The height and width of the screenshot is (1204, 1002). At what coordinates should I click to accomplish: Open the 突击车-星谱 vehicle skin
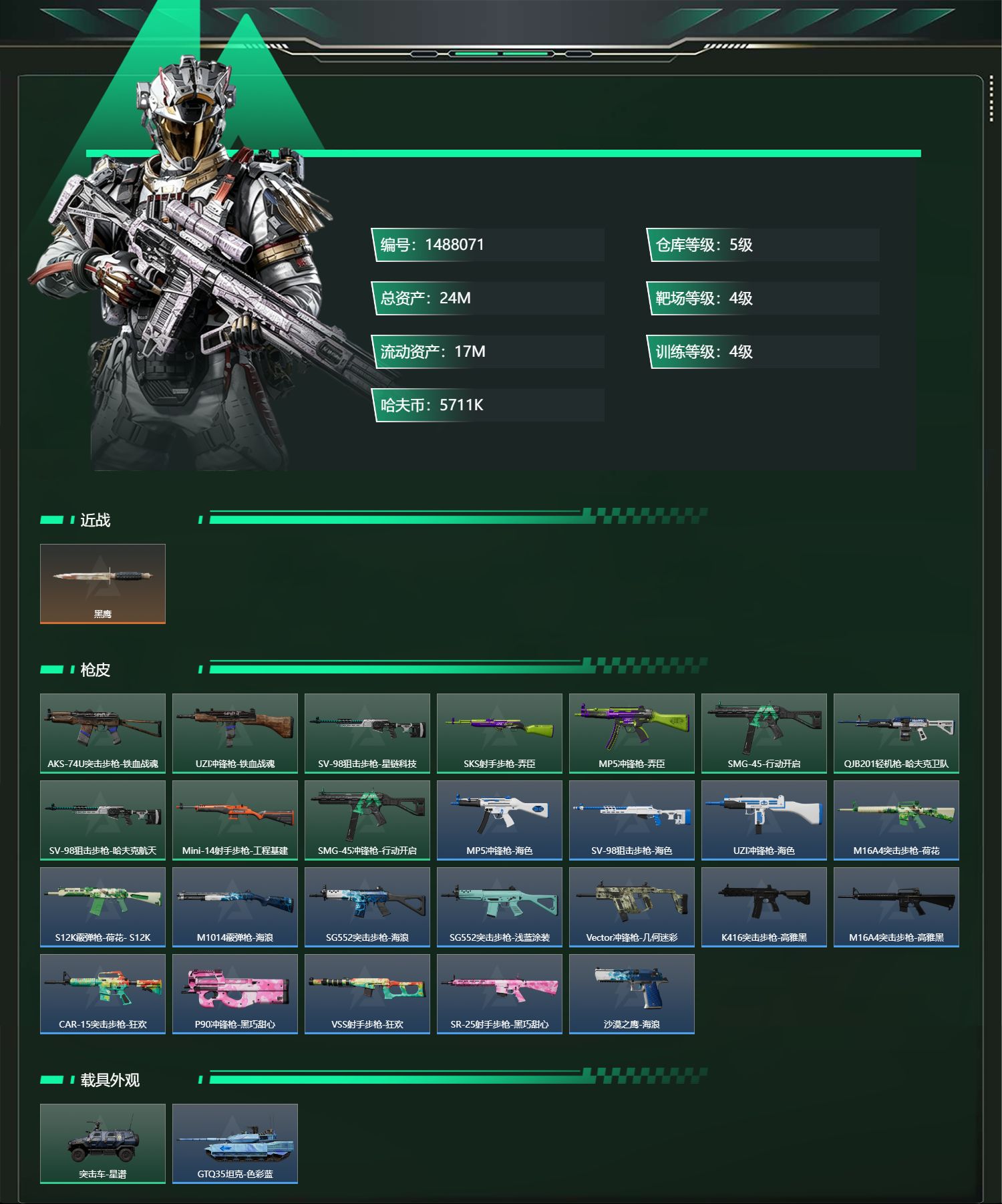click(103, 1144)
